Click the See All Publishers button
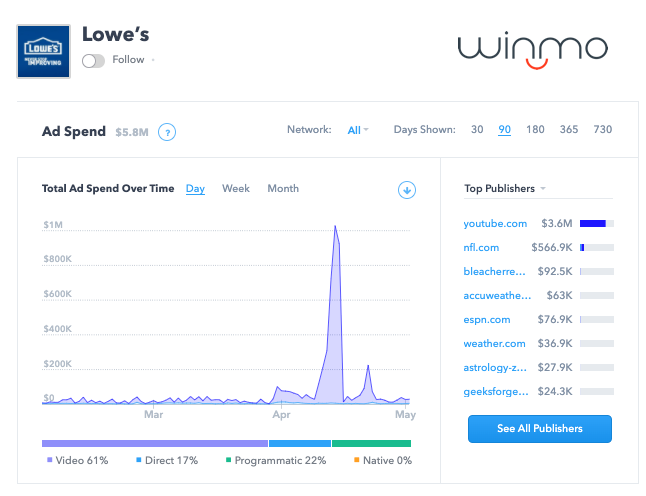Image resolution: width=646 pixels, height=496 pixels. pyautogui.click(x=540, y=429)
